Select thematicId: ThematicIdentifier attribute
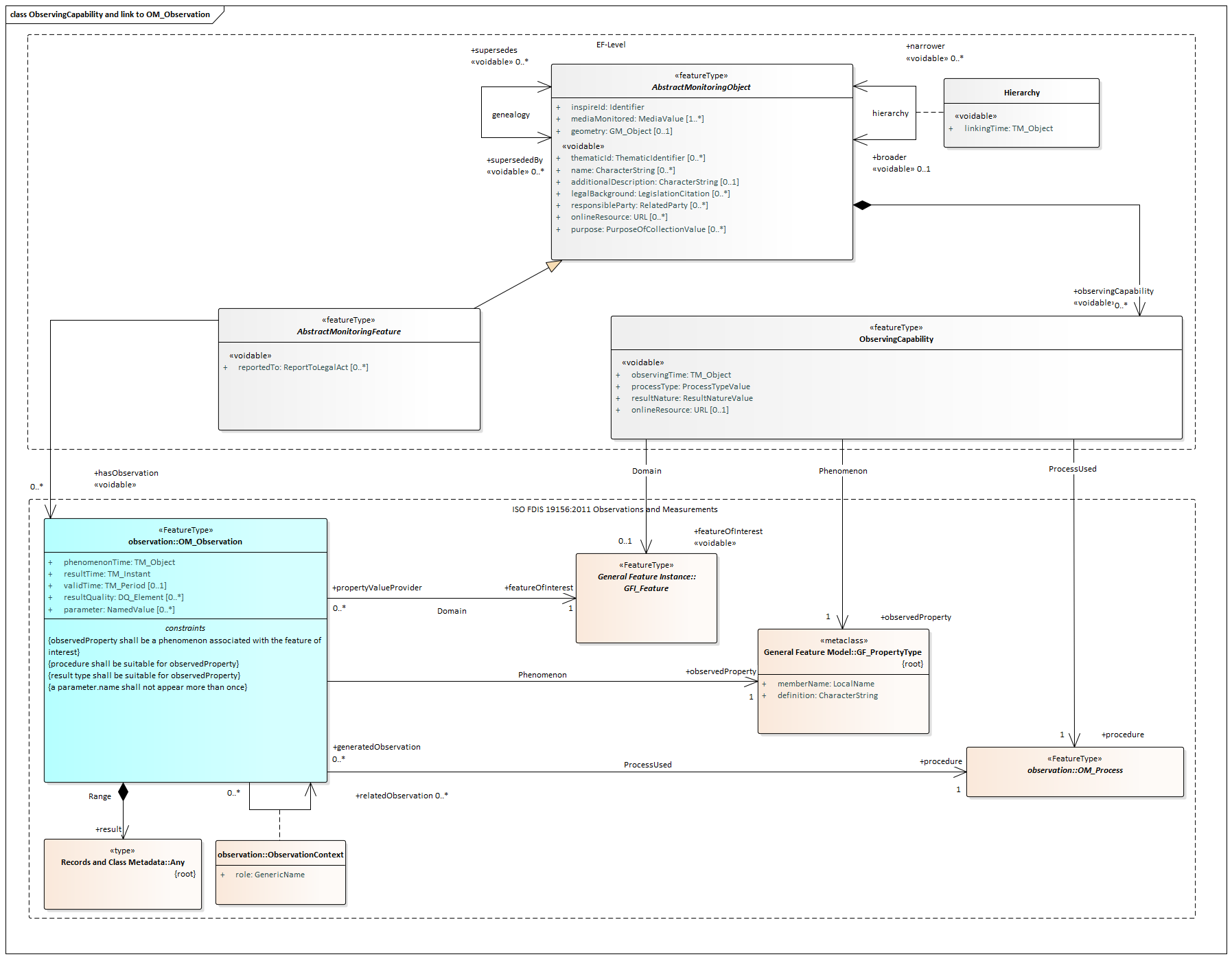This screenshot has height=959, width=1232. point(638,158)
